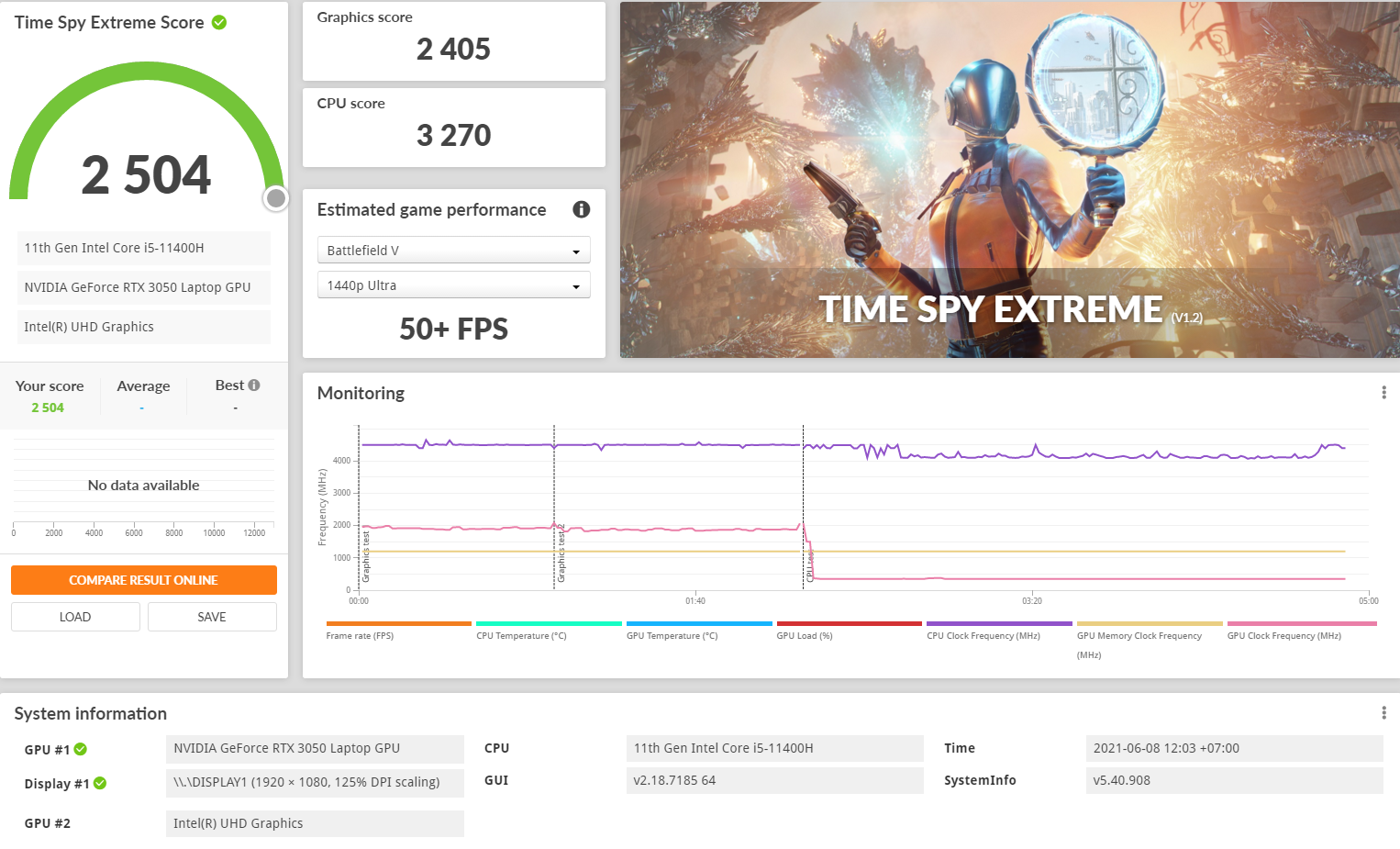Toggle the Frame rate (FPS) chart legend
Screen dimensions: 1400x849
(360, 635)
